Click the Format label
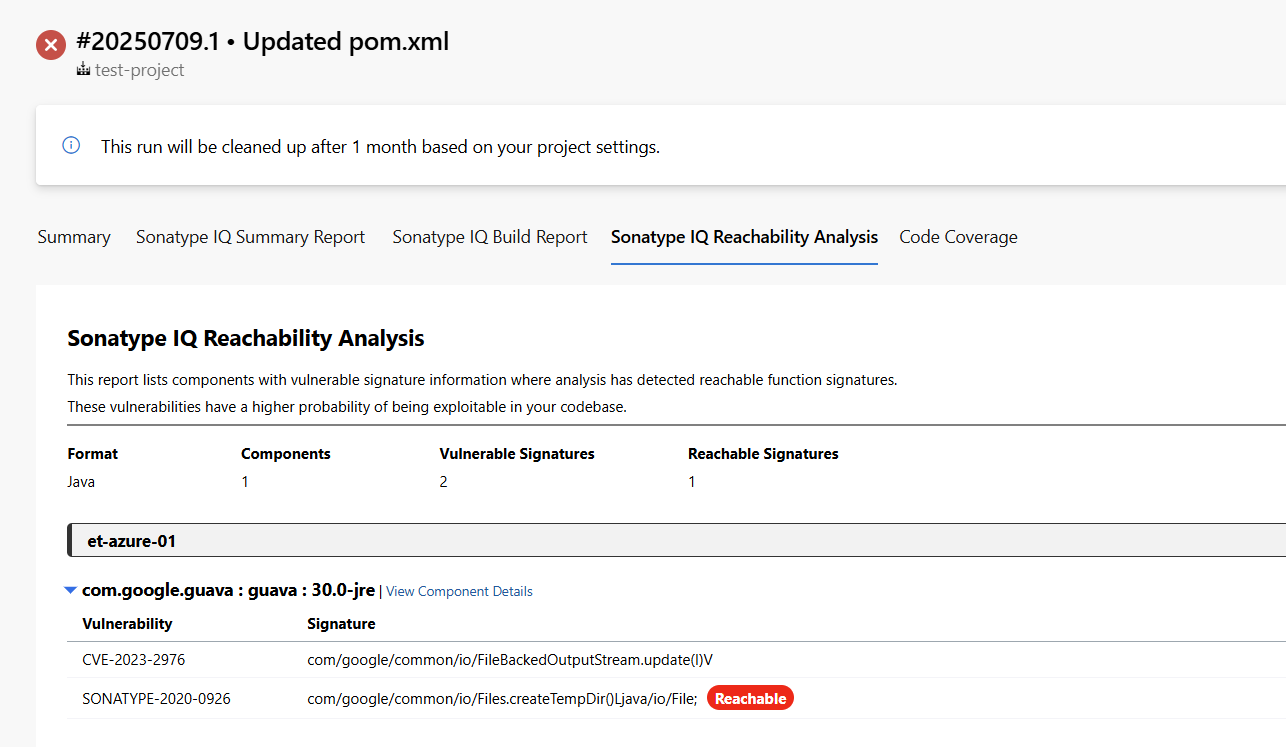The height and width of the screenshot is (747, 1286). [92, 453]
